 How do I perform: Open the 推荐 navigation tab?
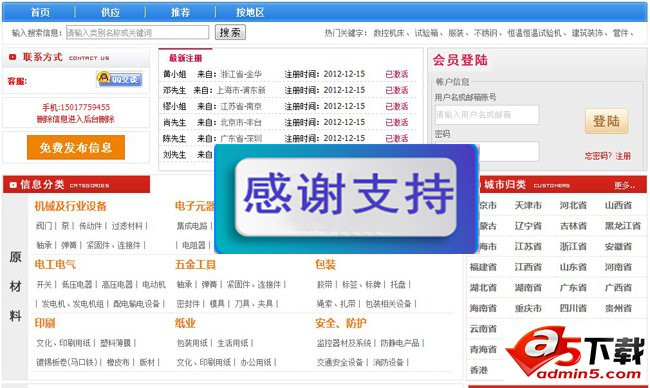[180, 12]
